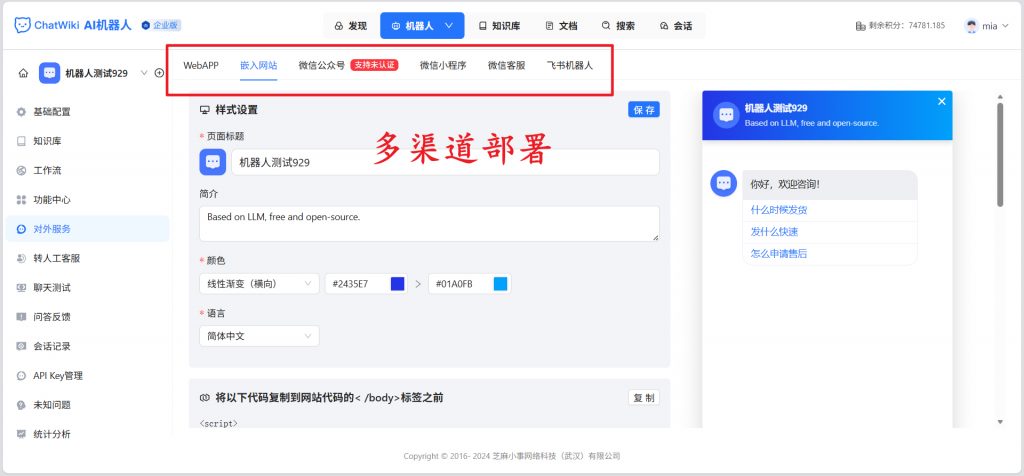Click the 页面标题 input field
Viewport: 1024px width, 476px height.
(x=445, y=162)
